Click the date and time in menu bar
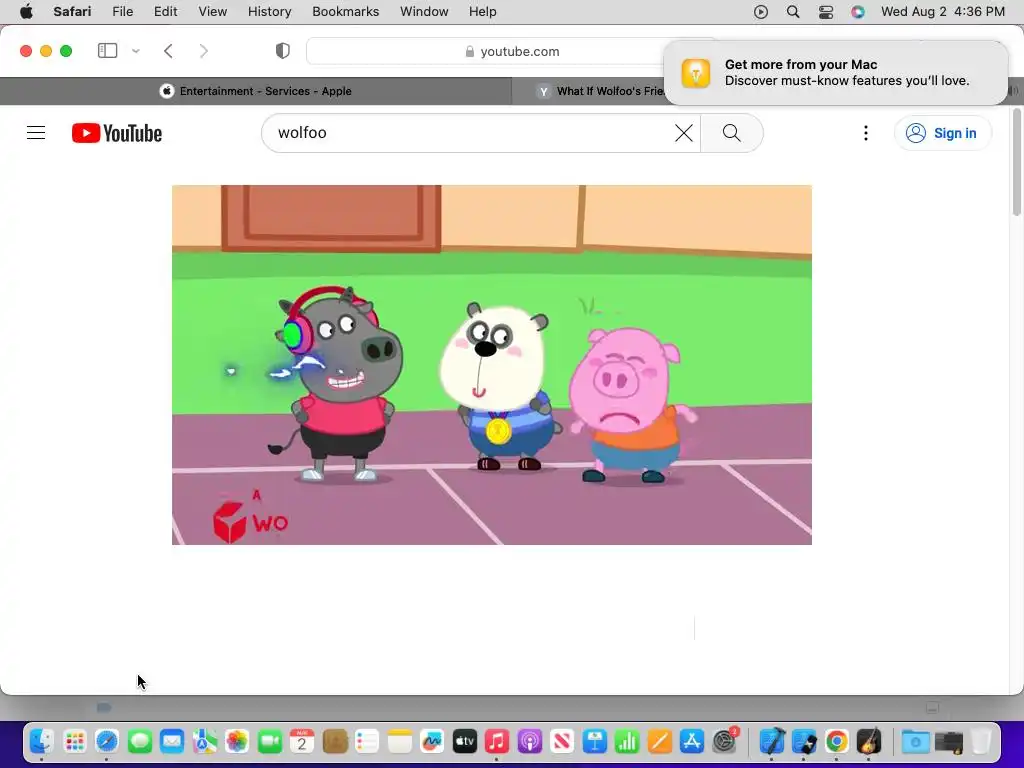 942,12
